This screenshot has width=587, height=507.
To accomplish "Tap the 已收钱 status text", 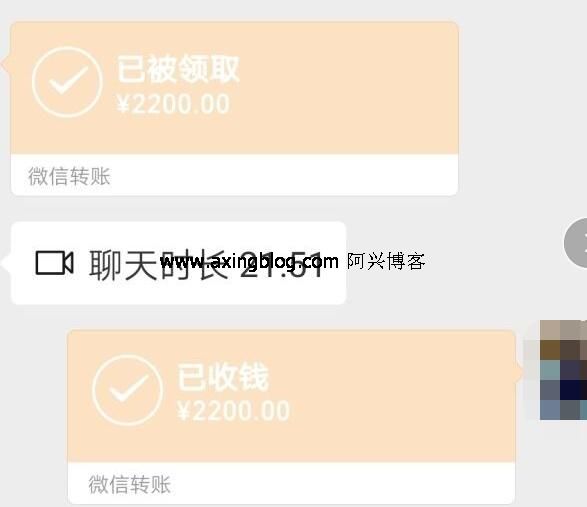I will click(x=223, y=377).
